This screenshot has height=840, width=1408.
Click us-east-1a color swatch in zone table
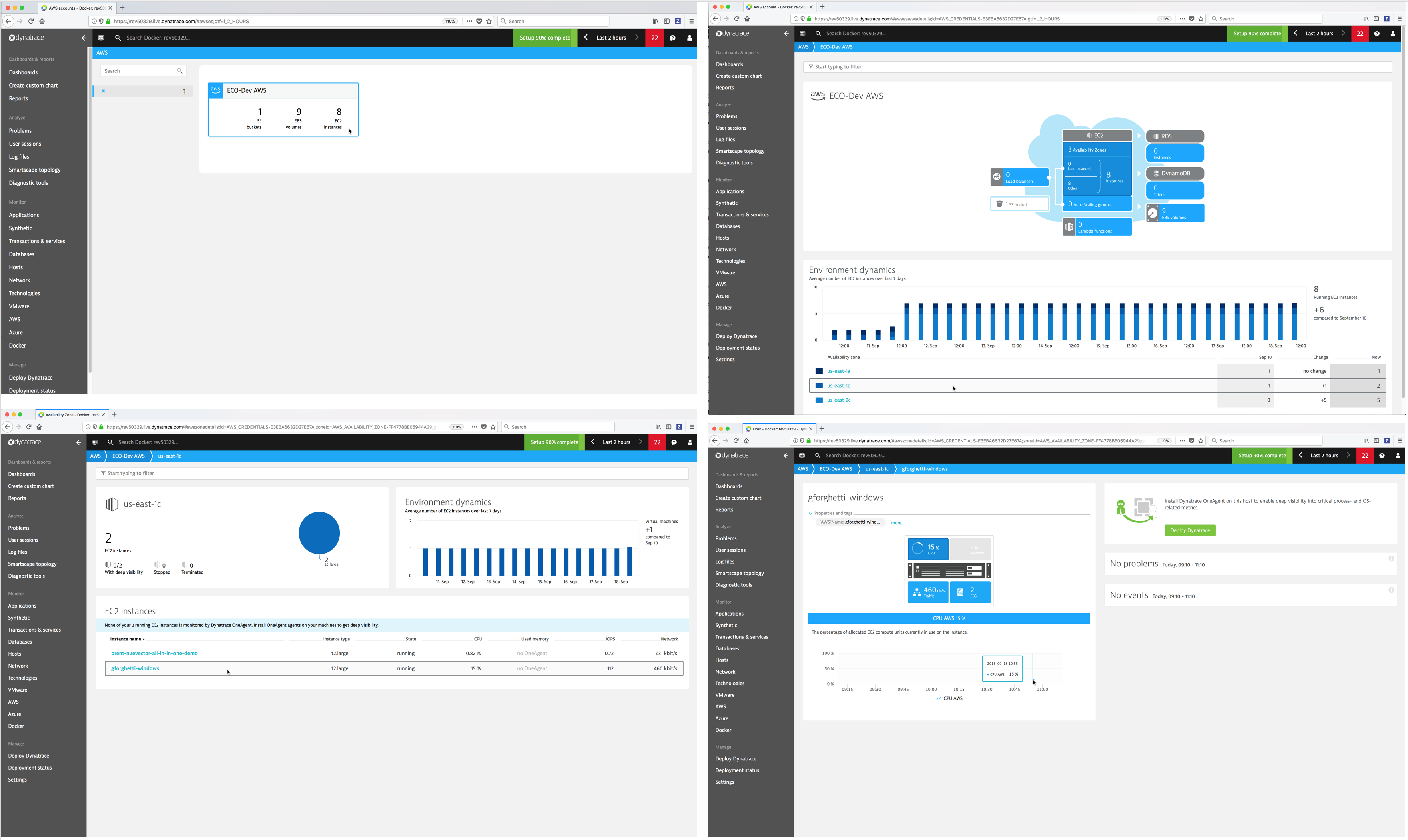[x=819, y=371]
